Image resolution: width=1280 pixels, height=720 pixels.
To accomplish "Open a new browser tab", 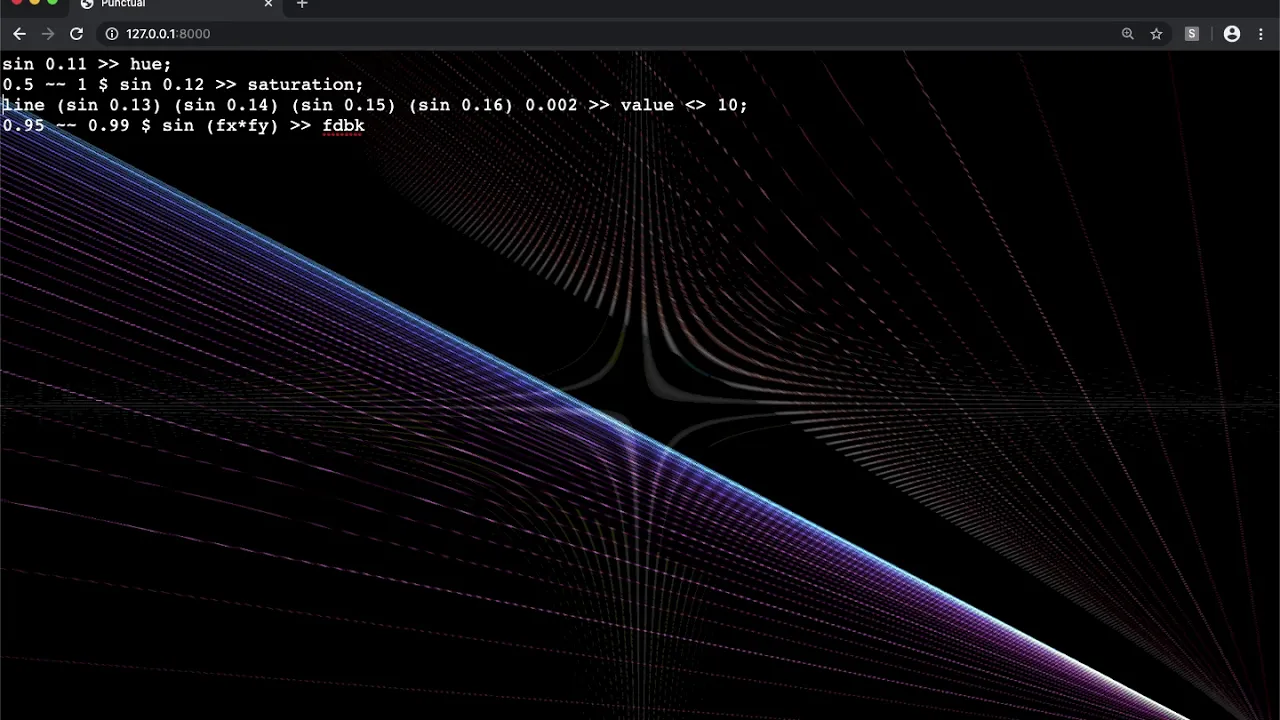I will click(302, 4).
